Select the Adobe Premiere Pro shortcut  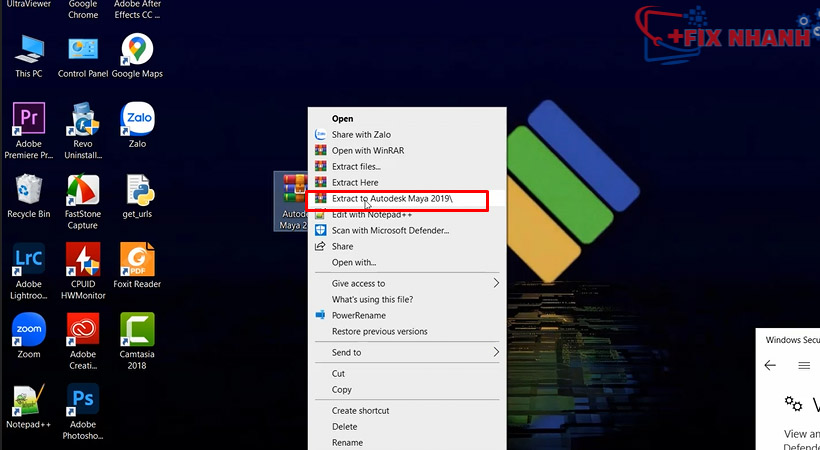[x=29, y=131]
